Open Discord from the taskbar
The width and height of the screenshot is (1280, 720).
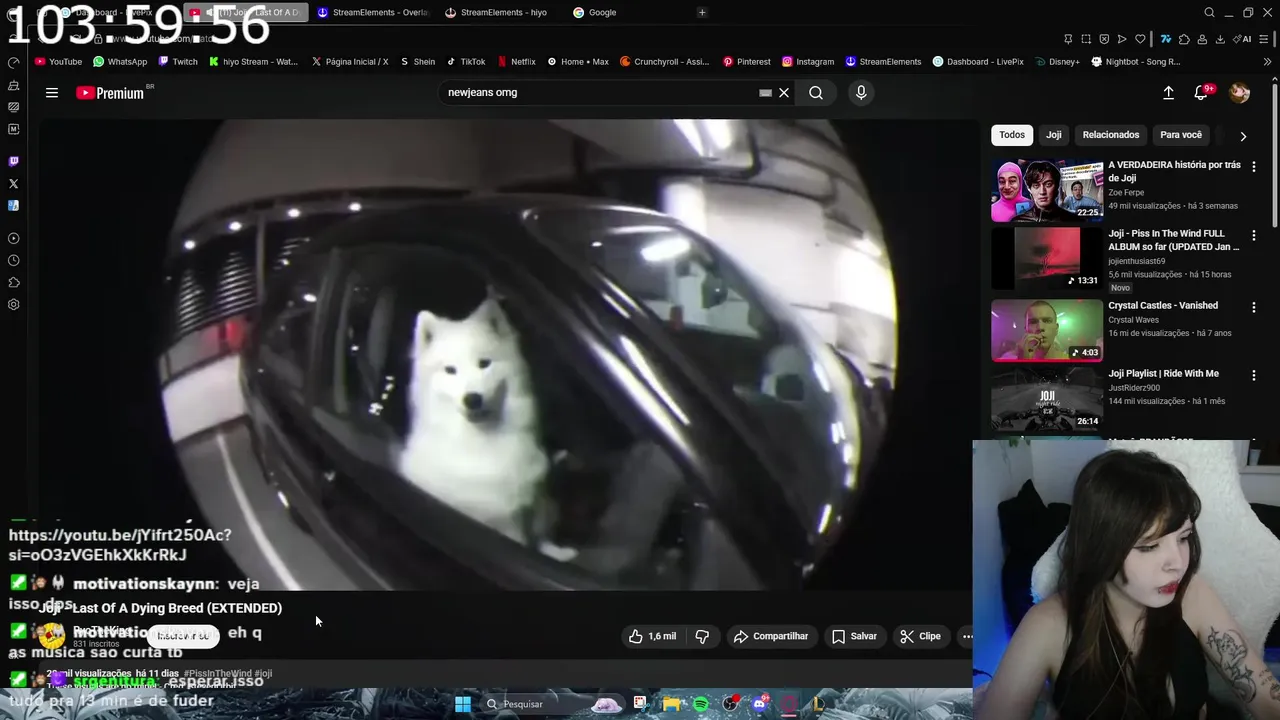click(x=760, y=704)
